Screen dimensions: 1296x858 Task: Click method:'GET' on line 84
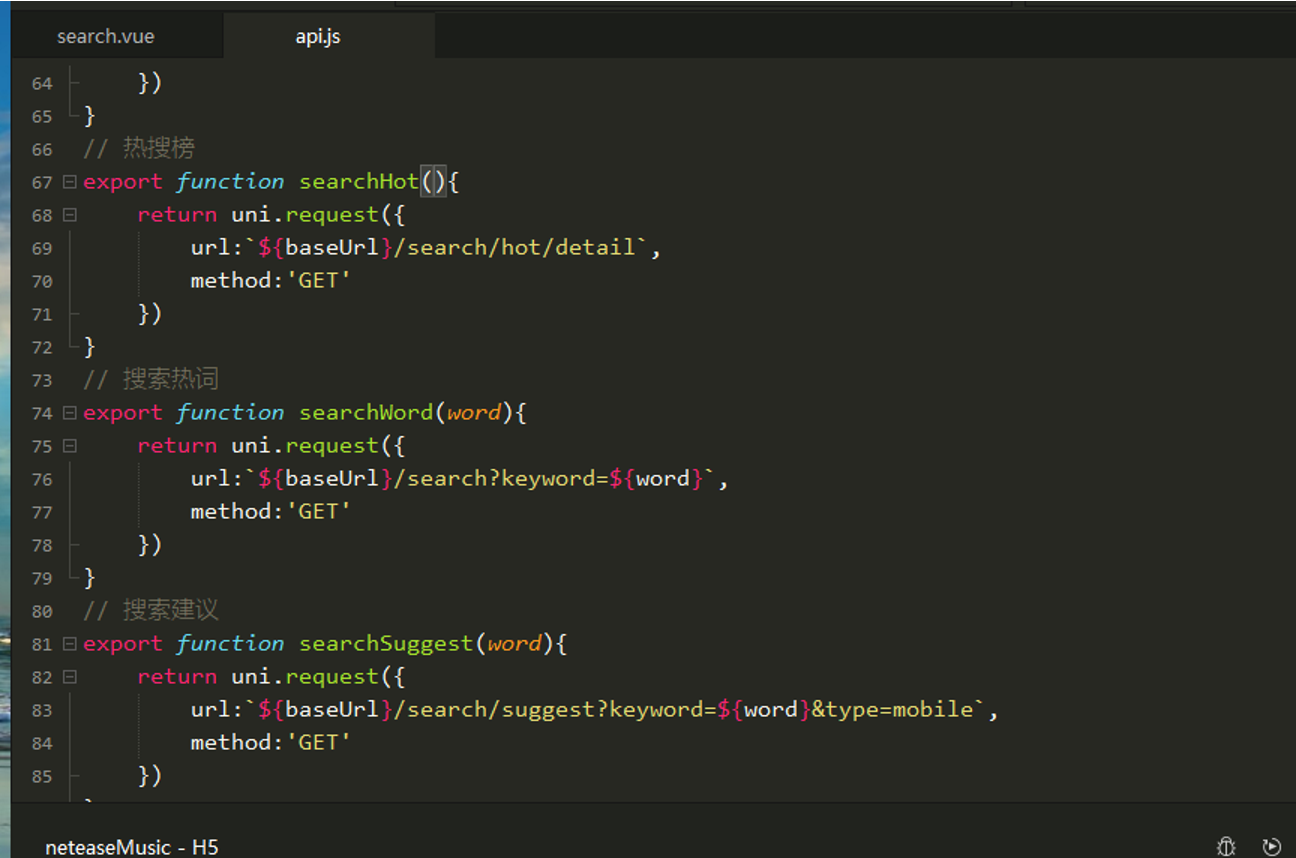pos(272,743)
